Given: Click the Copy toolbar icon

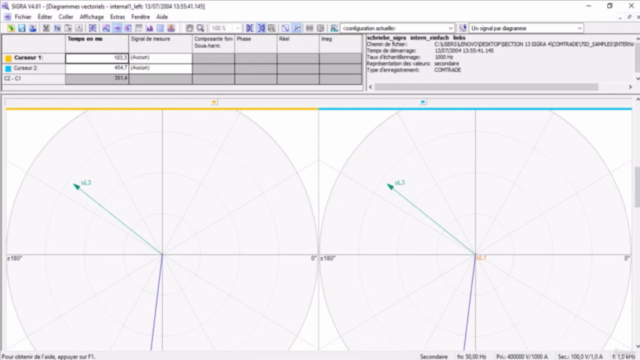Looking at the screenshot, I should [57, 28].
